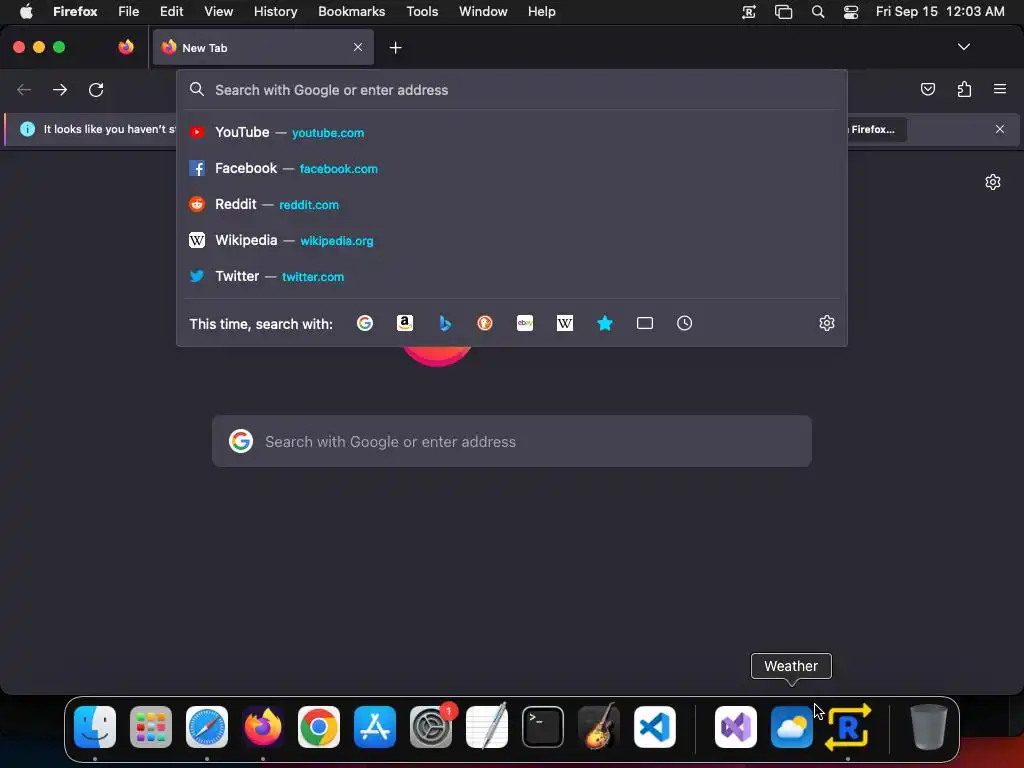Open Launchpad from the Dock
The image size is (1024, 768).
click(x=151, y=727)
